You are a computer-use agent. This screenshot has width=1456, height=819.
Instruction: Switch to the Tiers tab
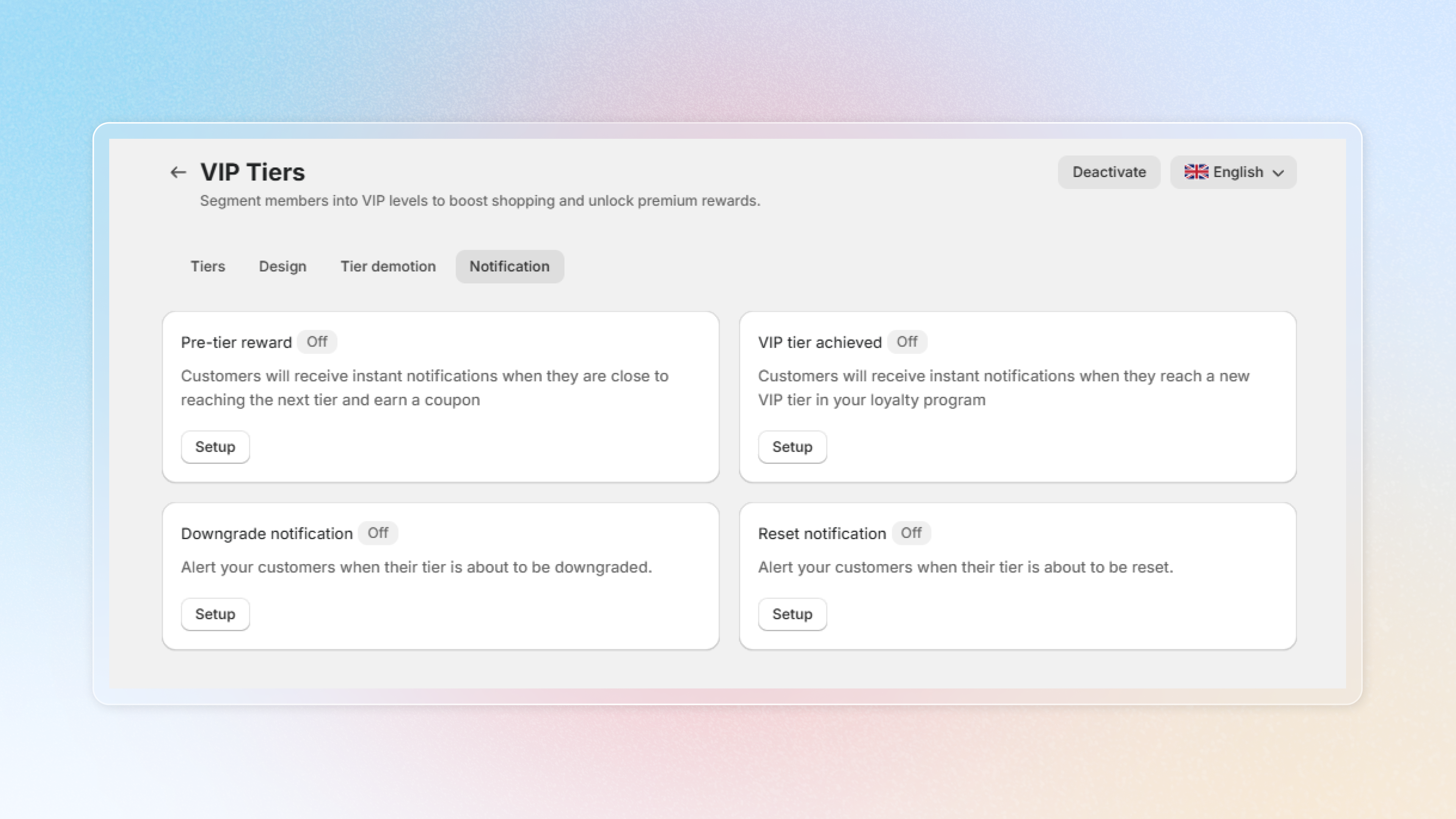pyautogui.click(x=207, y=266)
